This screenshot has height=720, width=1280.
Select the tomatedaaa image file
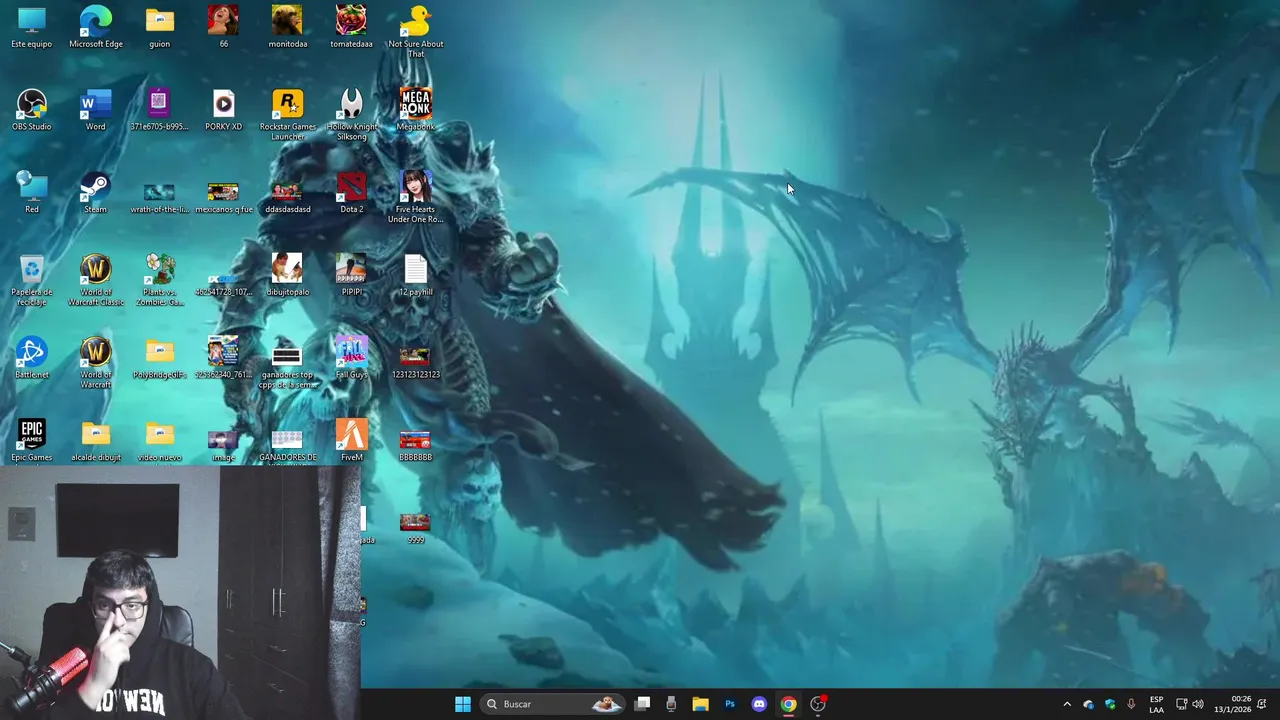tap(351, 27)
